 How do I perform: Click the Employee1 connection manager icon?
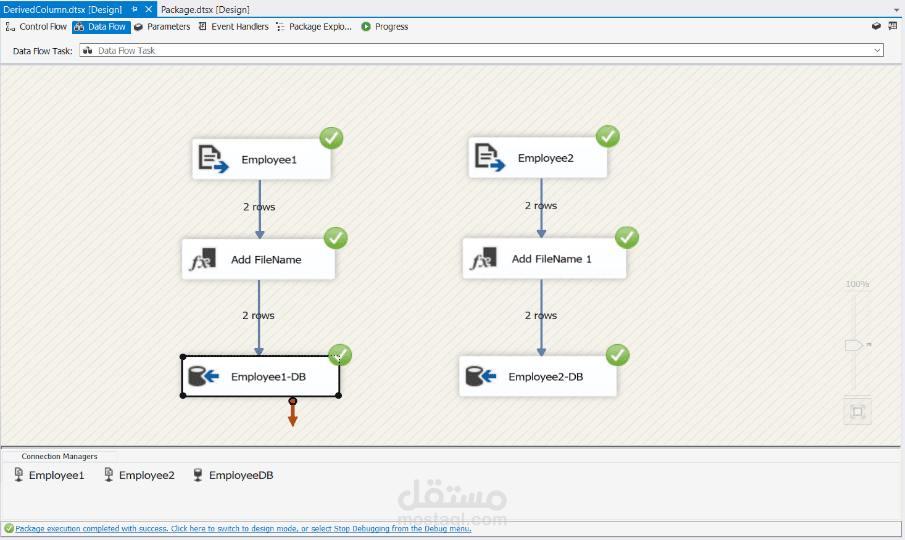pos(18,475)
